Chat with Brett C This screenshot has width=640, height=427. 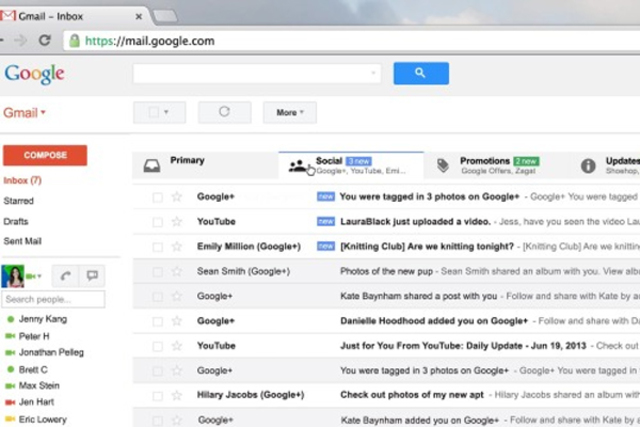coord(33,369)
